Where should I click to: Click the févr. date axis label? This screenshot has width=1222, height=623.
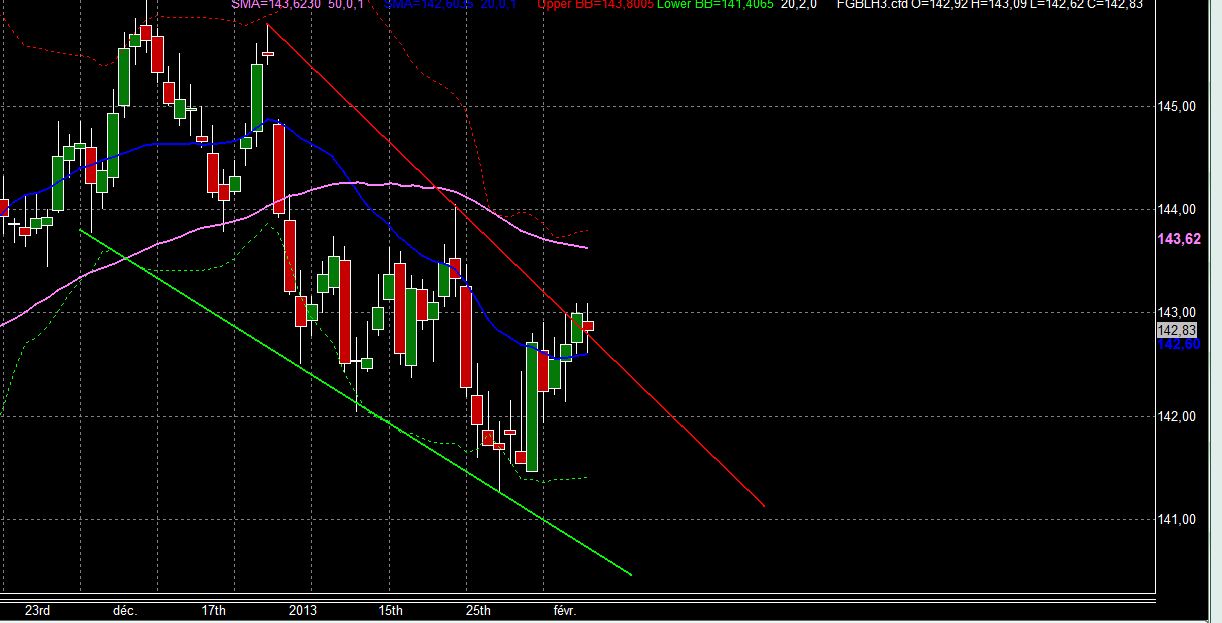565,610
